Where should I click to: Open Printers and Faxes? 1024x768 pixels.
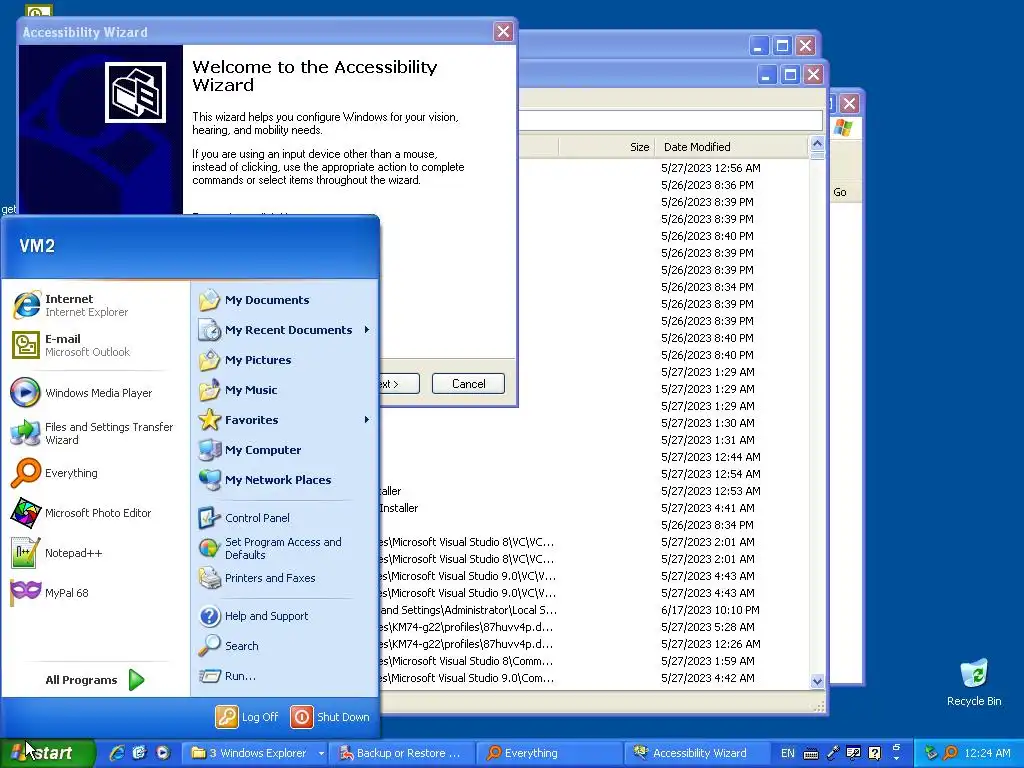click(x=284, y=578)
